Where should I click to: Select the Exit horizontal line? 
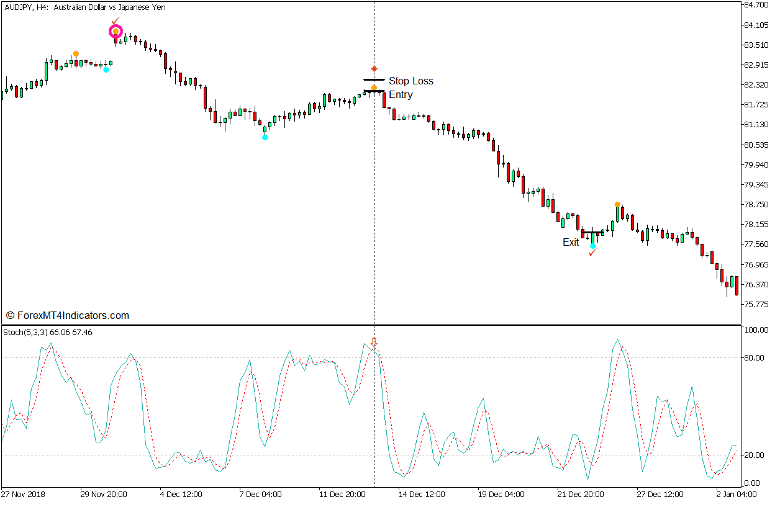click(x=593, y=232)
